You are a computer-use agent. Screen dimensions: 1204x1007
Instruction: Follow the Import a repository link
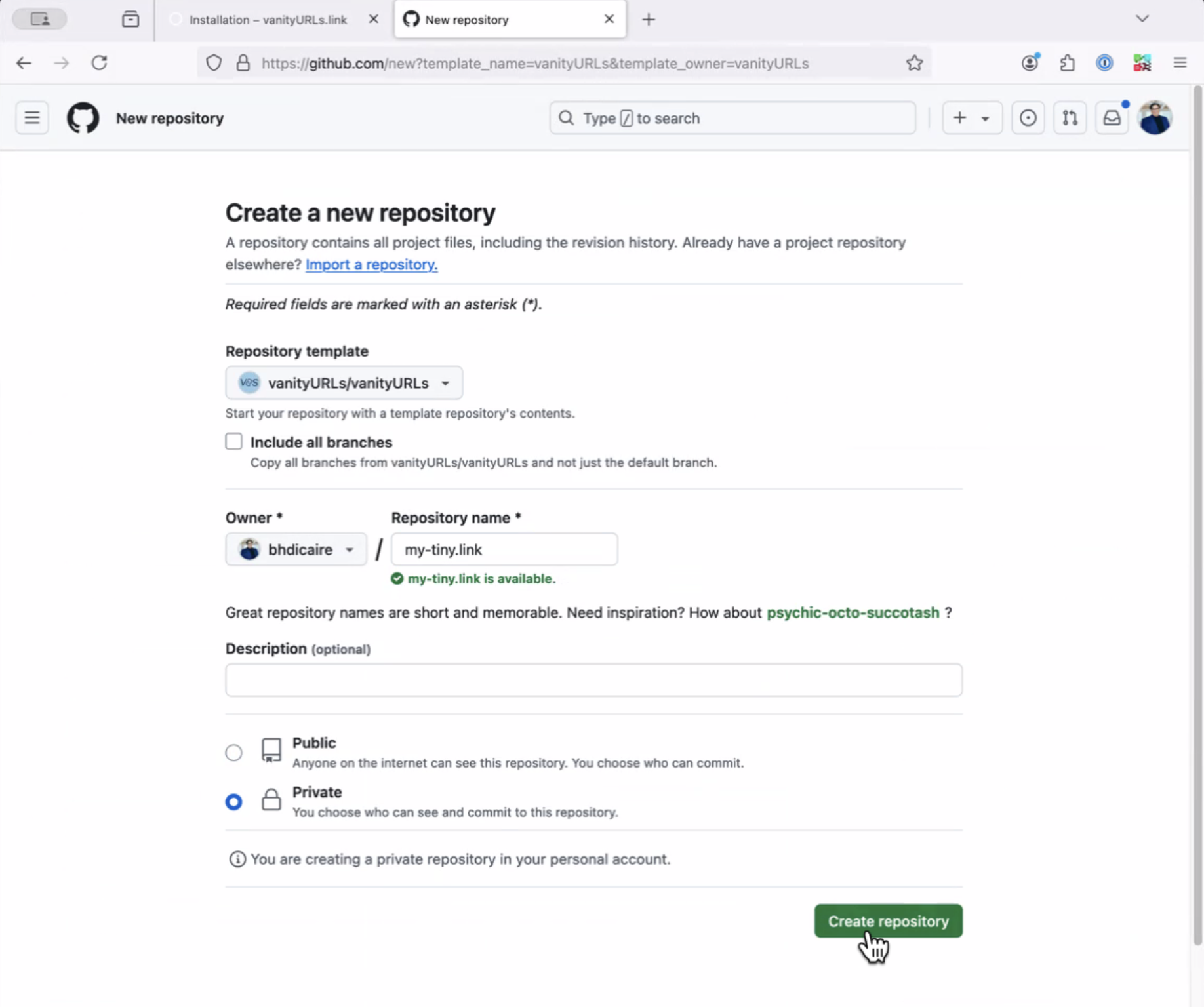pos(371,264)
